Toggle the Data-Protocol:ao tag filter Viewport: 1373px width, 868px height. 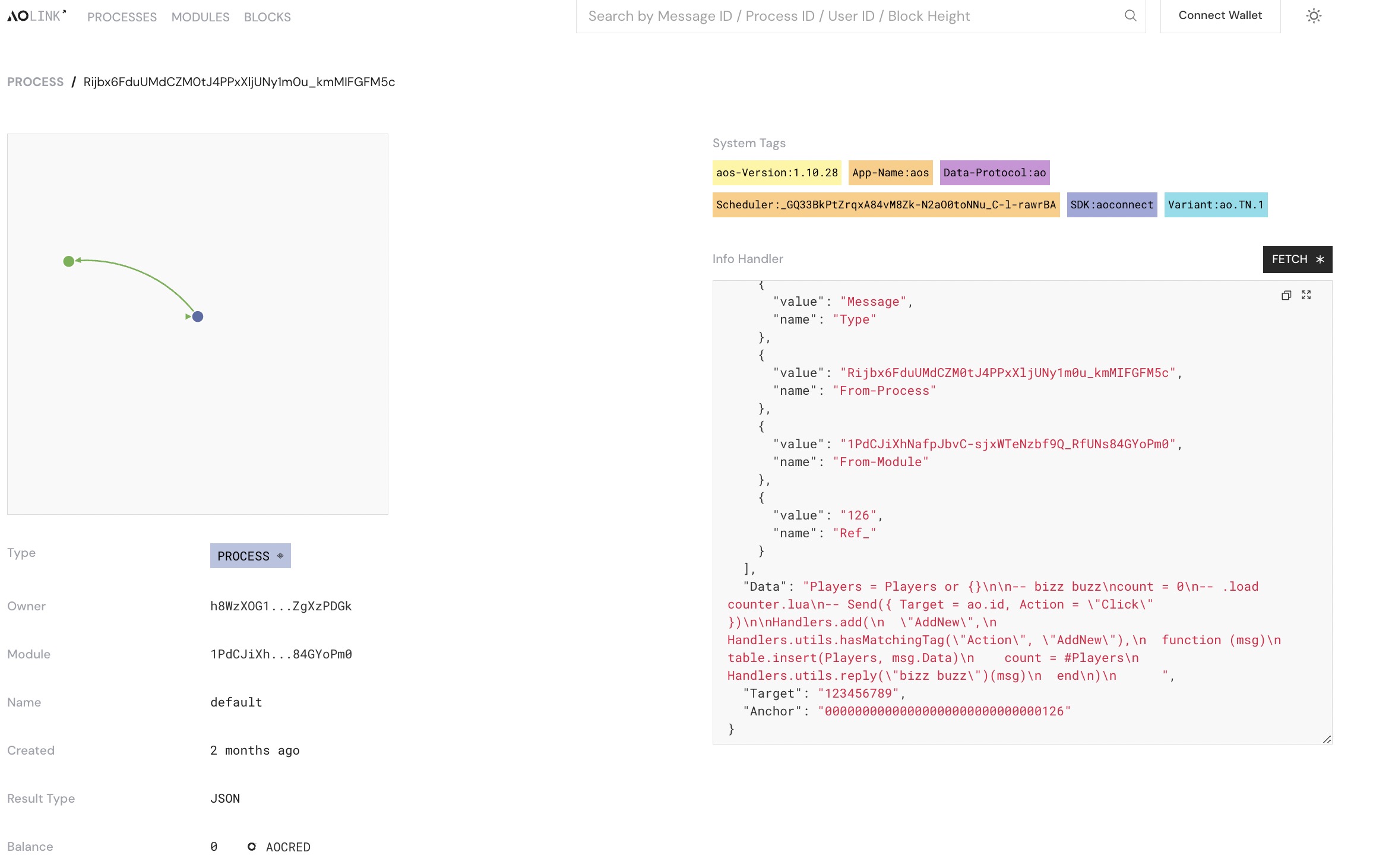(994, 171)
